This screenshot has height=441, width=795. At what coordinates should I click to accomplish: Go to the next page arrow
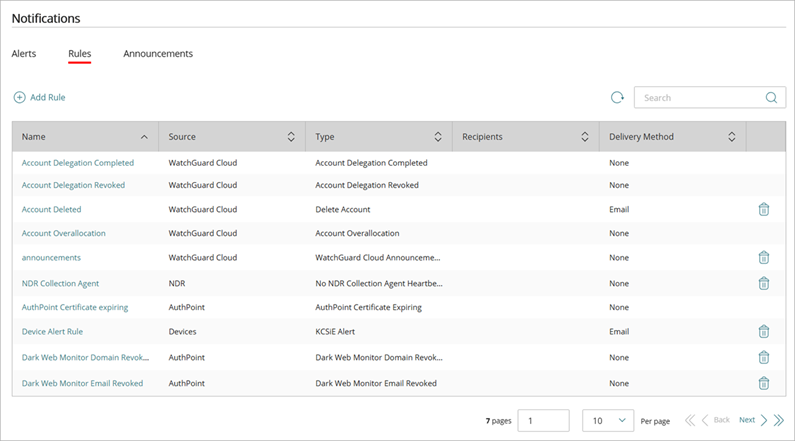pyautogui.click(x=764, y=420)
